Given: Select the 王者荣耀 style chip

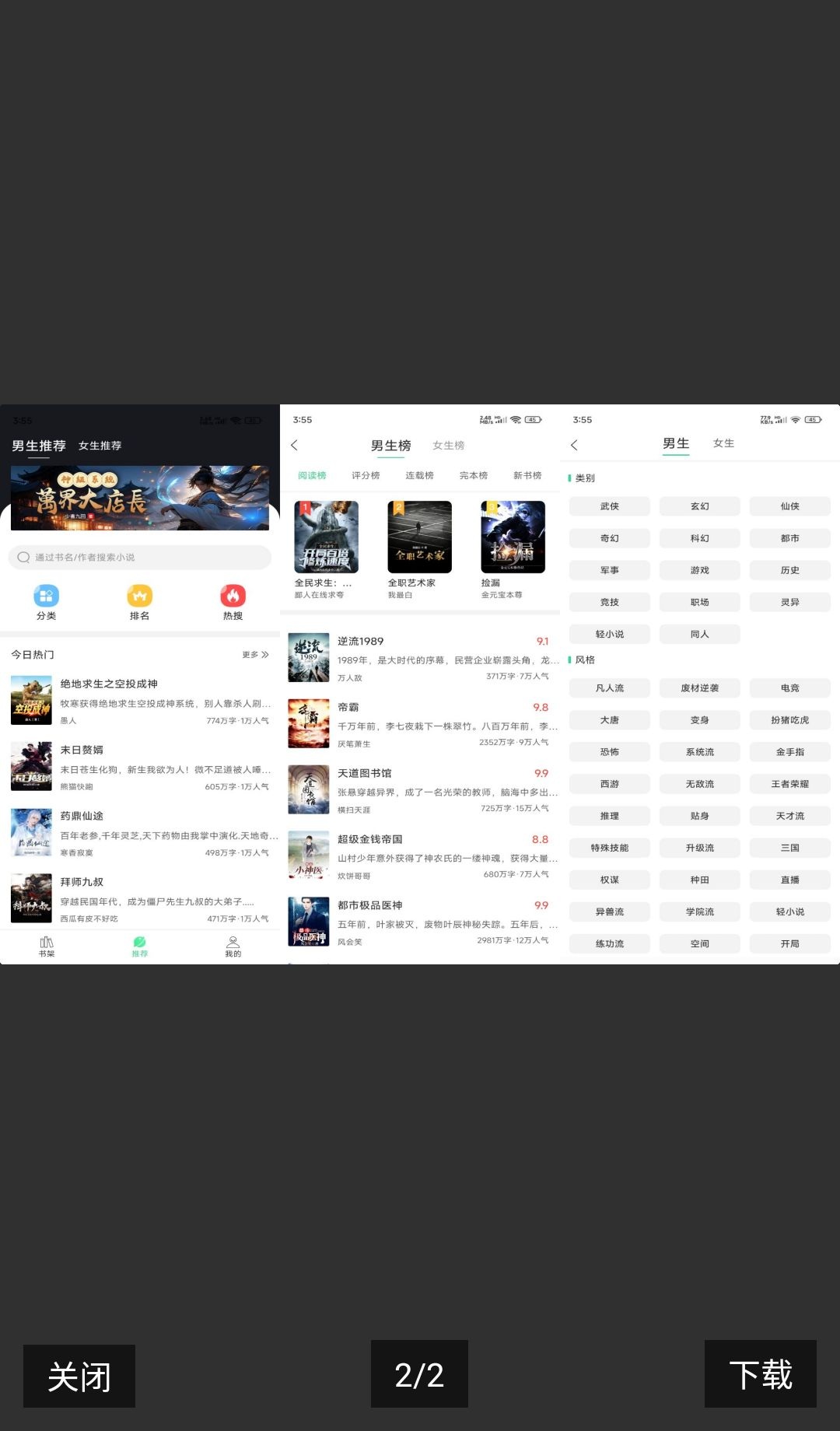Looking at the screenshot, I should pos(790,784).
